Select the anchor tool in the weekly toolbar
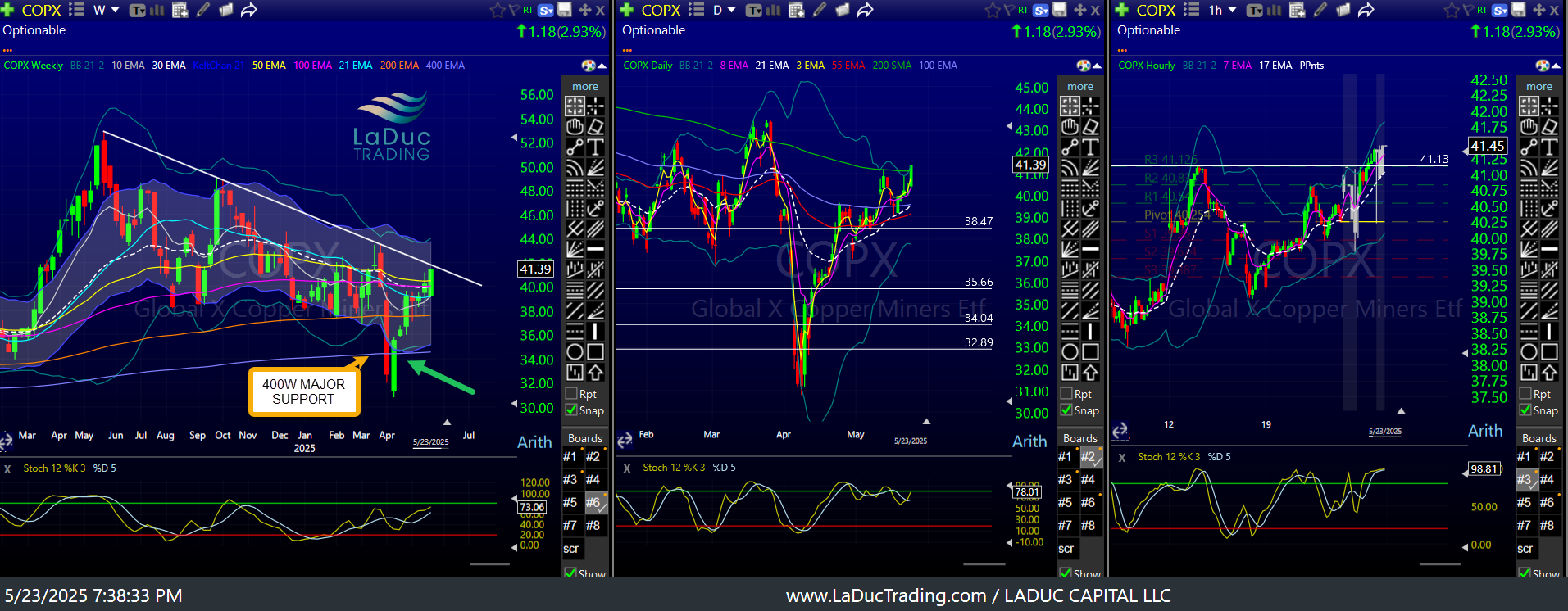The width and height of the screenshot is (1568, 611). [x=596, y=208]
